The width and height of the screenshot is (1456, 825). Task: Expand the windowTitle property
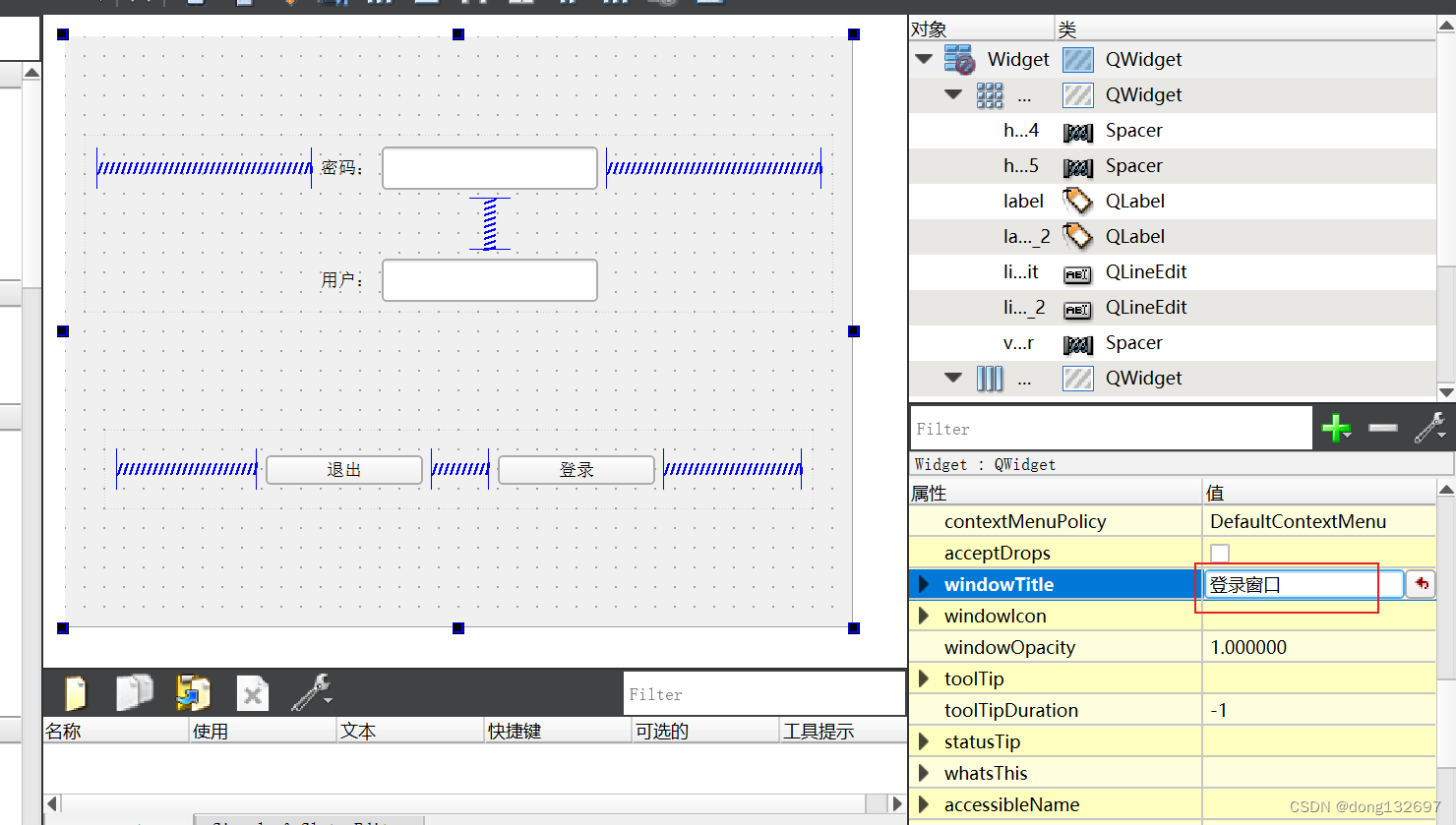point(923,584)
